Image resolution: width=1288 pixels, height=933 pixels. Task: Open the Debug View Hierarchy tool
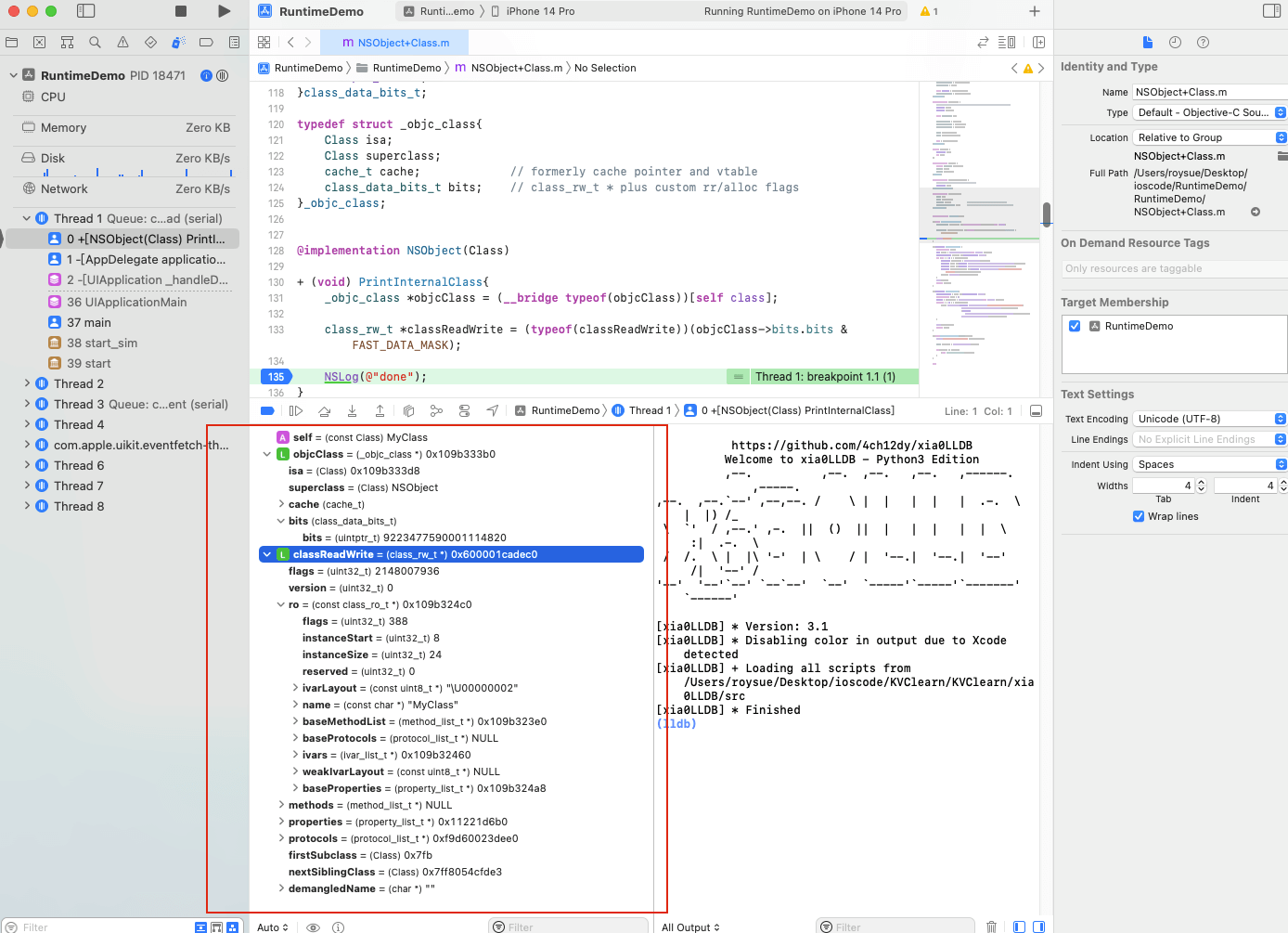coord(408,410)
